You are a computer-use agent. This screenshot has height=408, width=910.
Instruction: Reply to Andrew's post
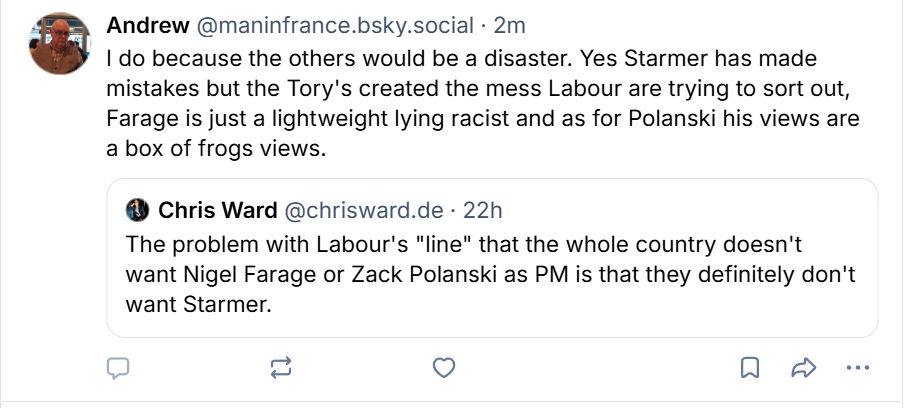point(119,368)
